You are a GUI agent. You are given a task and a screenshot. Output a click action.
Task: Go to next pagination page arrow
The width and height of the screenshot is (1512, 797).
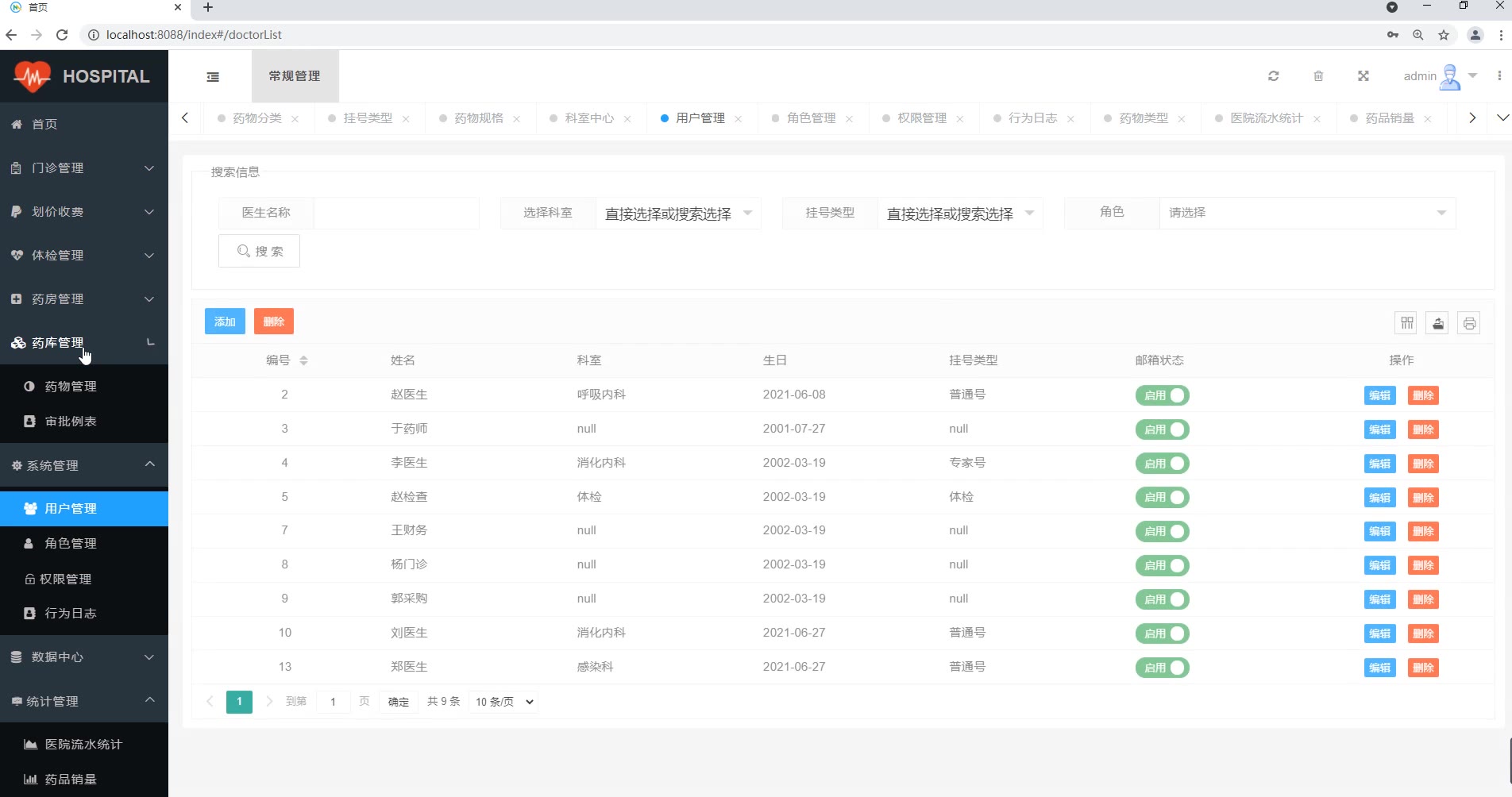point(269,702)
